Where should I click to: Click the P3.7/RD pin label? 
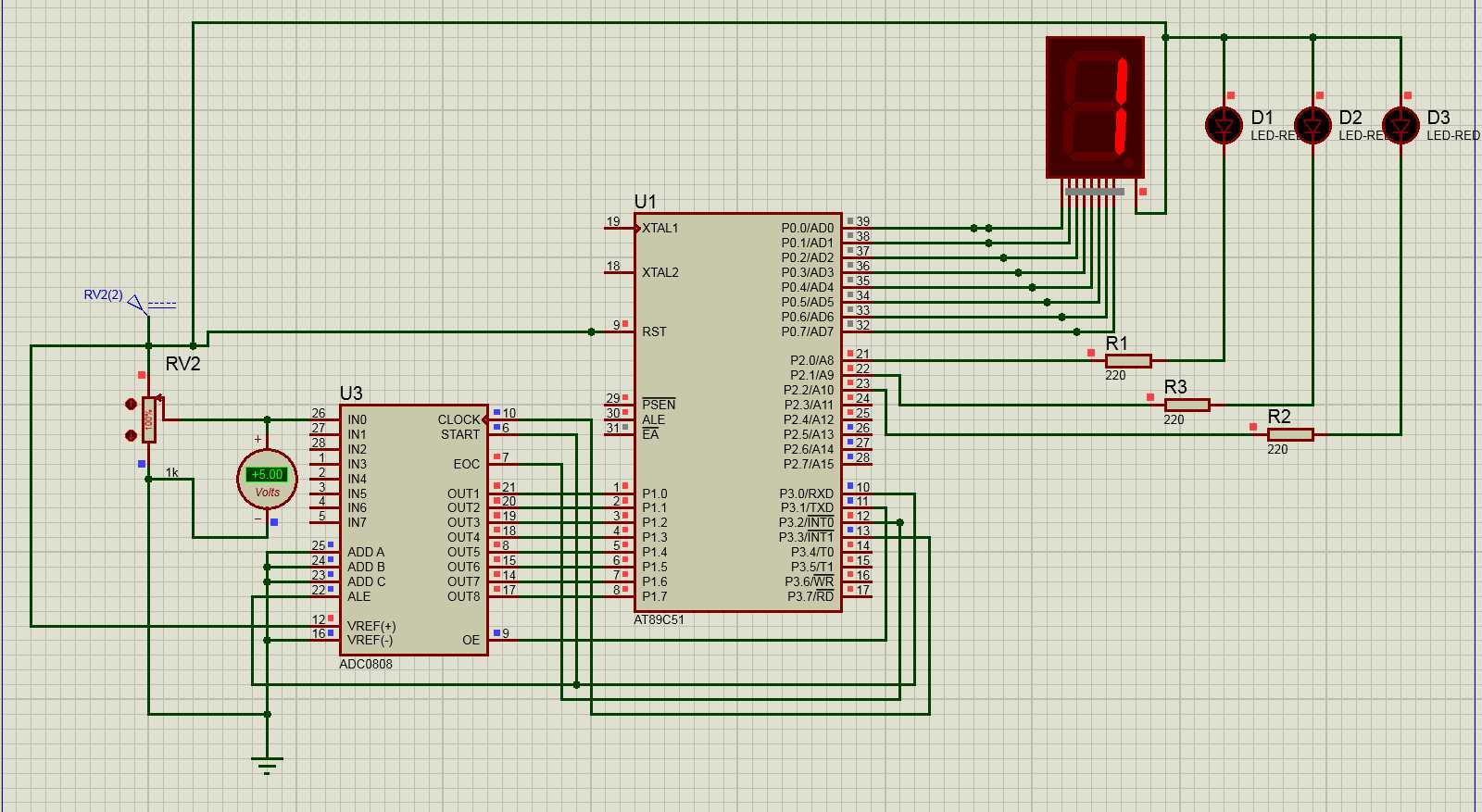coord(810,596)
